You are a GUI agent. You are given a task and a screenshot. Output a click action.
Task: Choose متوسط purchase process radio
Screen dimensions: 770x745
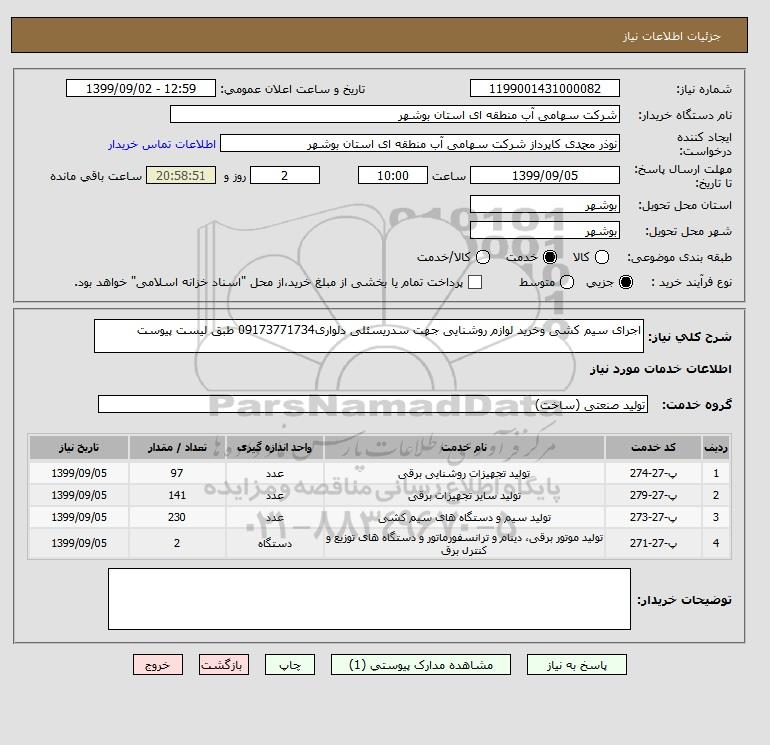click(567, 282)
